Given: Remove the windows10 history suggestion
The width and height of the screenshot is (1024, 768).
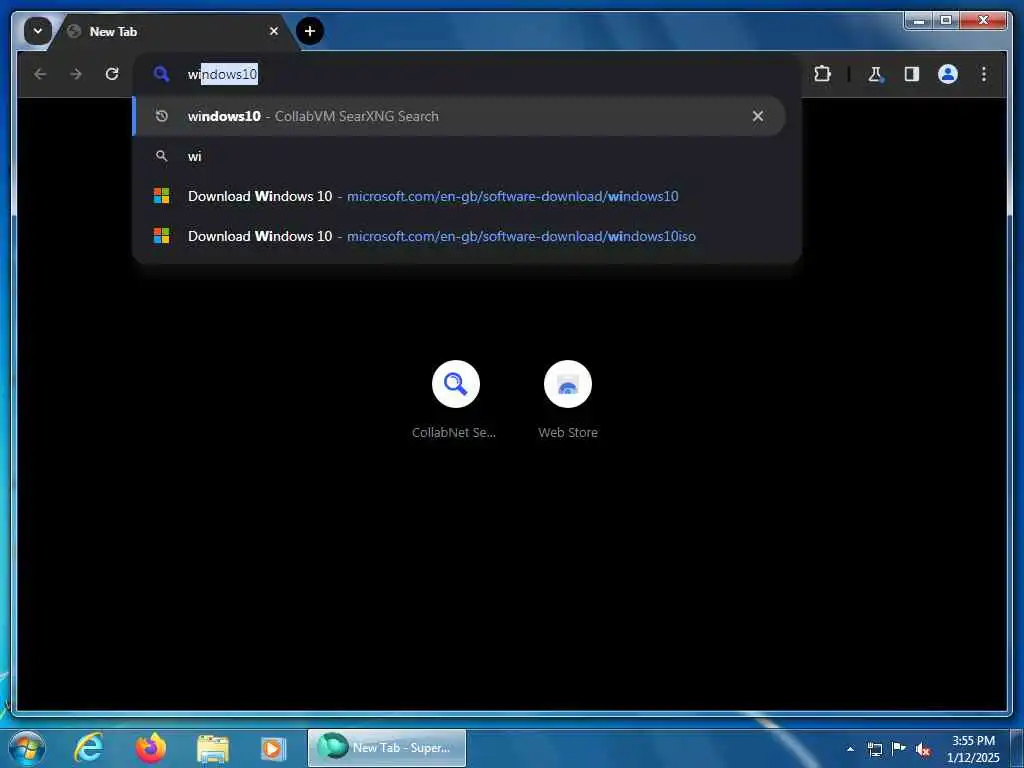Looking at the screenshot, I should (x=758, y=116).
